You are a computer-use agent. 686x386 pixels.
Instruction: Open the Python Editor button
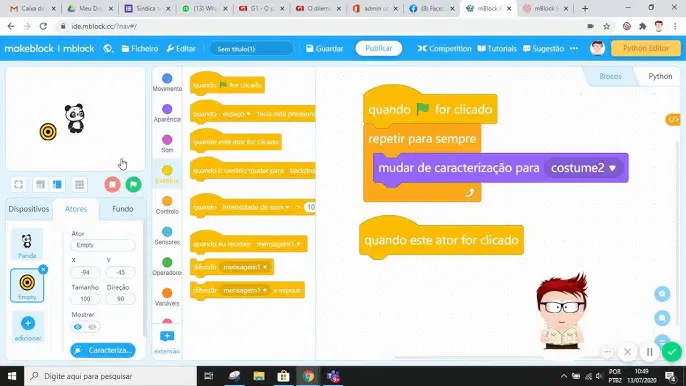pos(646,48)
